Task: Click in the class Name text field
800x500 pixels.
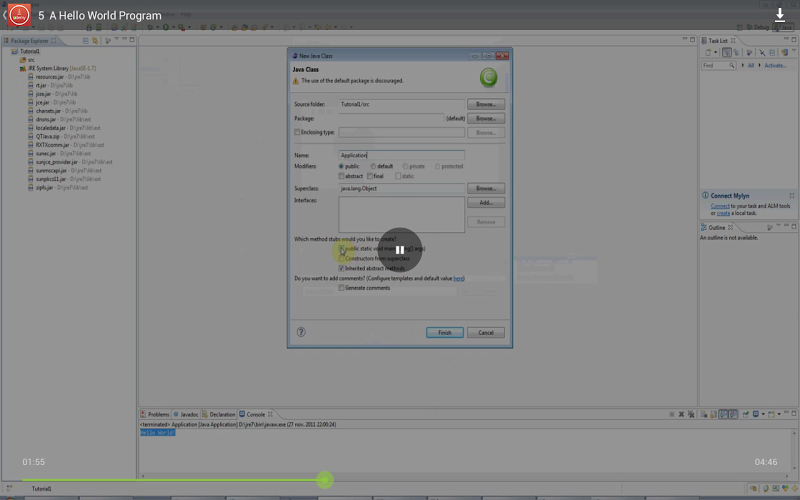Action: 401,155
